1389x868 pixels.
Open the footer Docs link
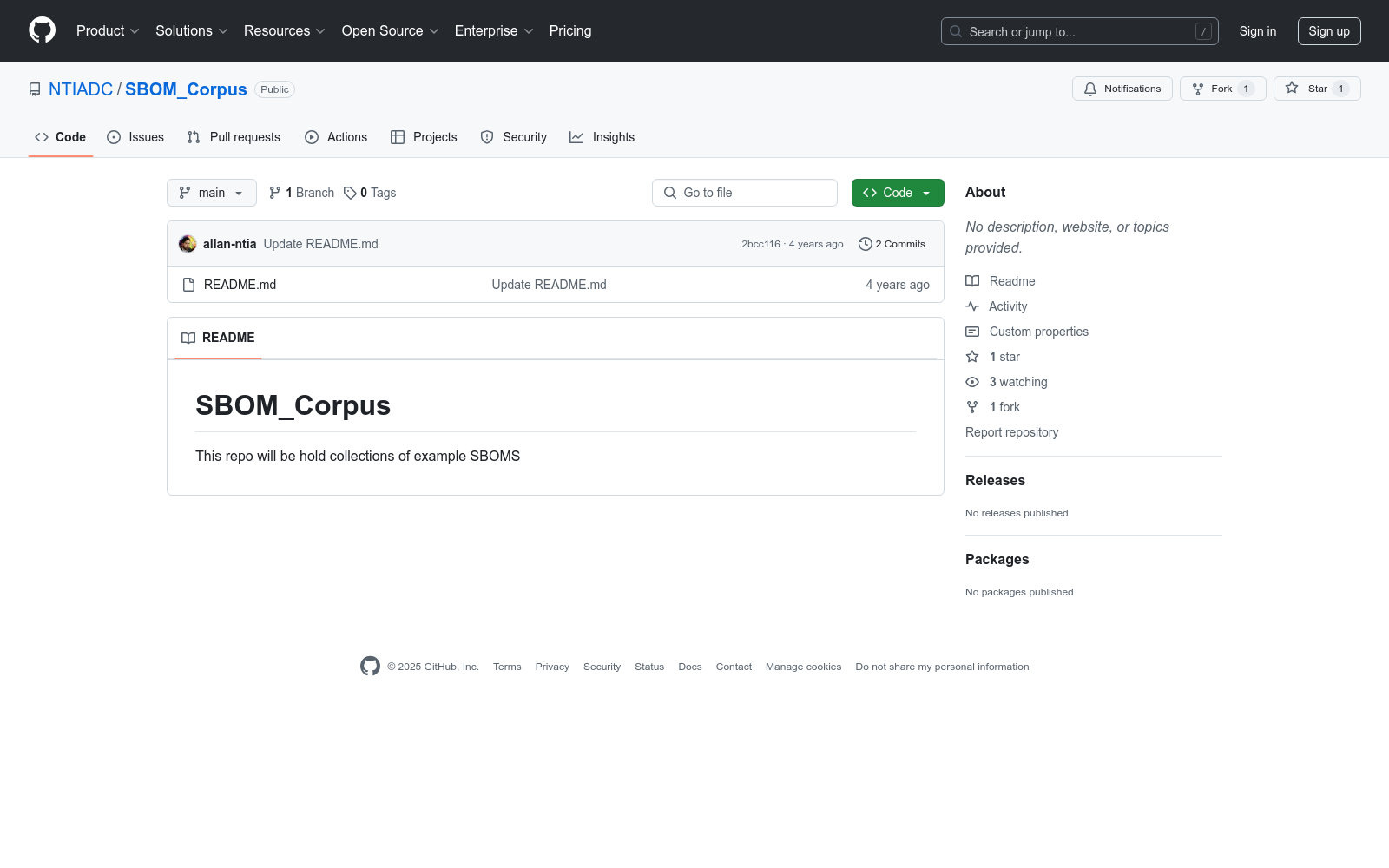click(690, 667)
